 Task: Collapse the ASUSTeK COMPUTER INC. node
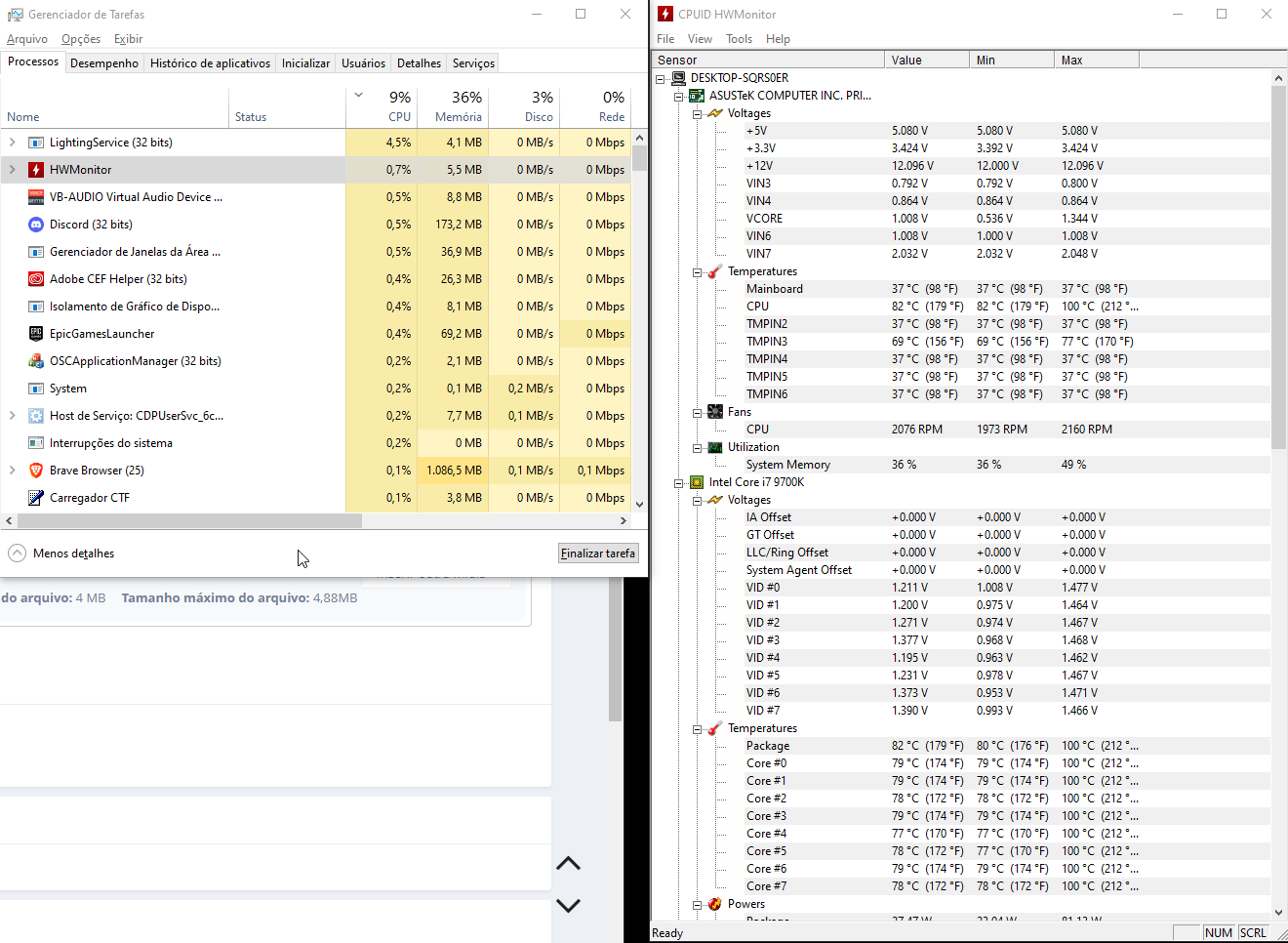click(x=679, y=97)
